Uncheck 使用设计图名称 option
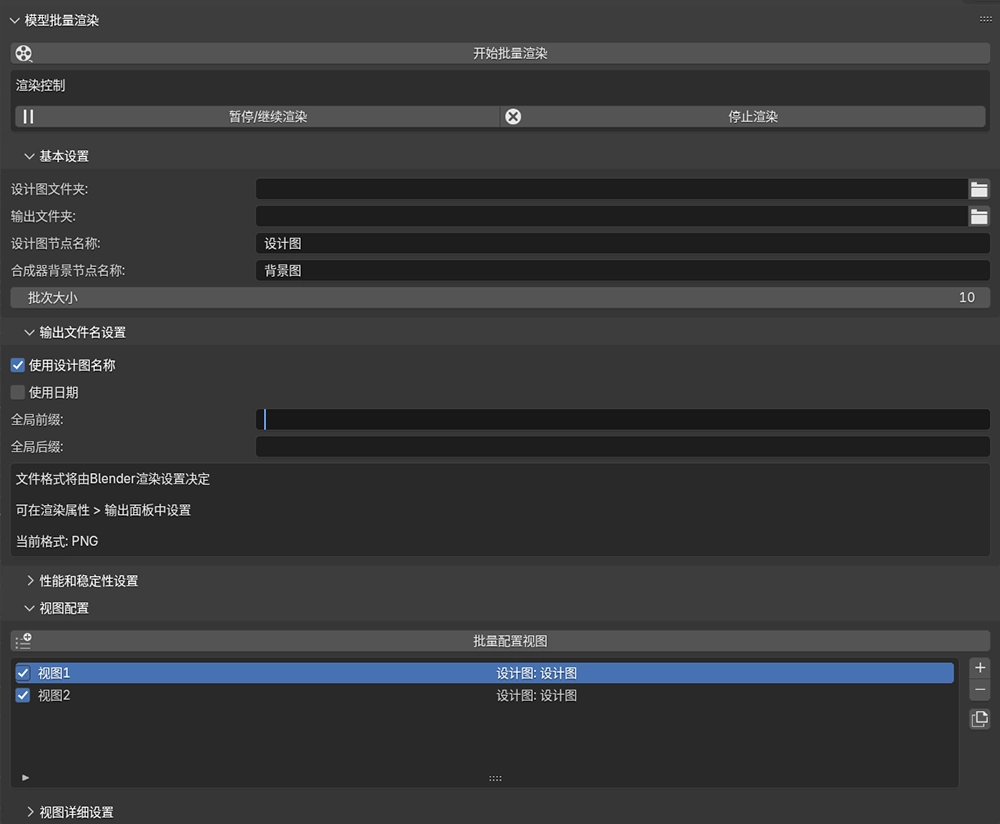This screenshot has width=1000, height=824. click(18, 365)
